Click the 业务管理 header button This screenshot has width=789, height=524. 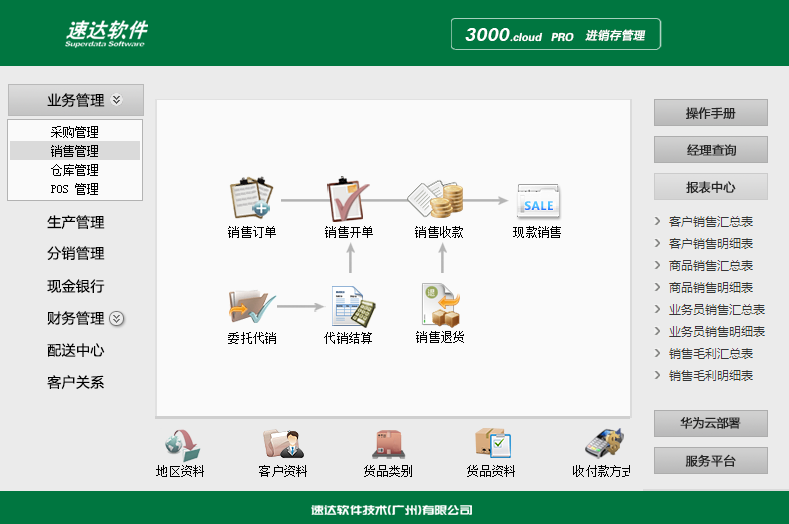(76, 100)
